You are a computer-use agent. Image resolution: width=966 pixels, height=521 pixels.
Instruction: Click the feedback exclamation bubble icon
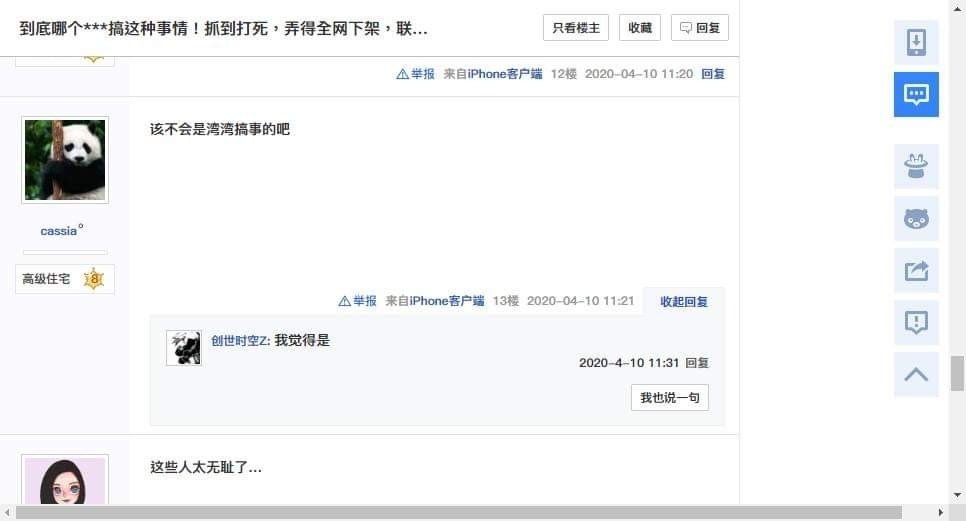tap(916, 322)
